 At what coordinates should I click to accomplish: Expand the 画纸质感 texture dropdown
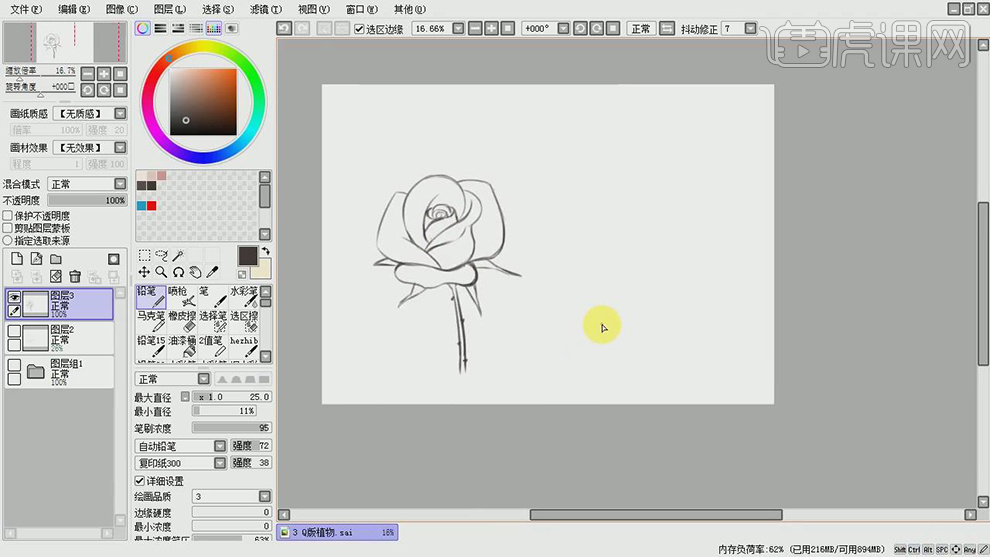tap(120, 114)
